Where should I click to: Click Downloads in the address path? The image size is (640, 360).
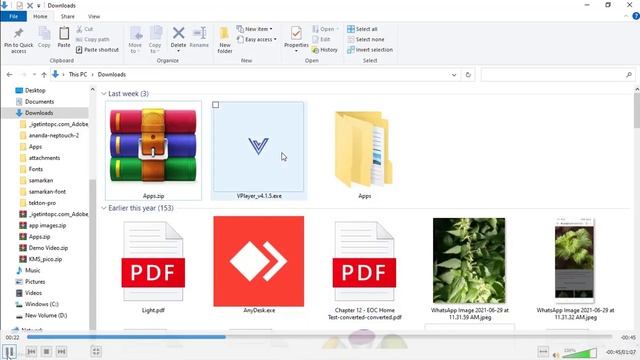(111, 75)
